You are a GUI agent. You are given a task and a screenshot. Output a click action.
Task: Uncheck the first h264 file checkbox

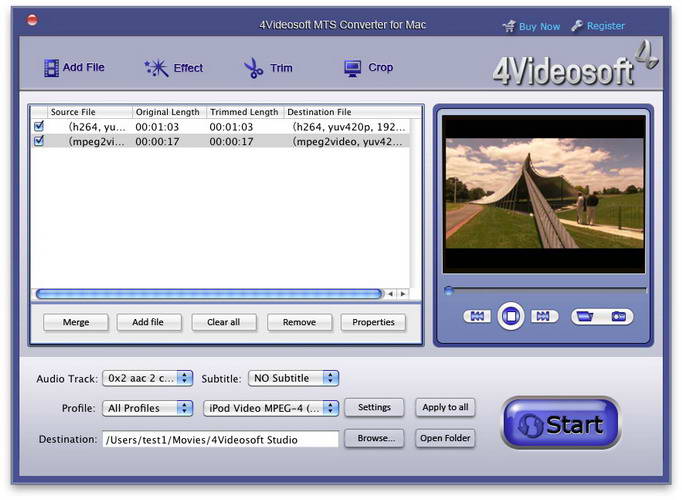click(39, 127)
